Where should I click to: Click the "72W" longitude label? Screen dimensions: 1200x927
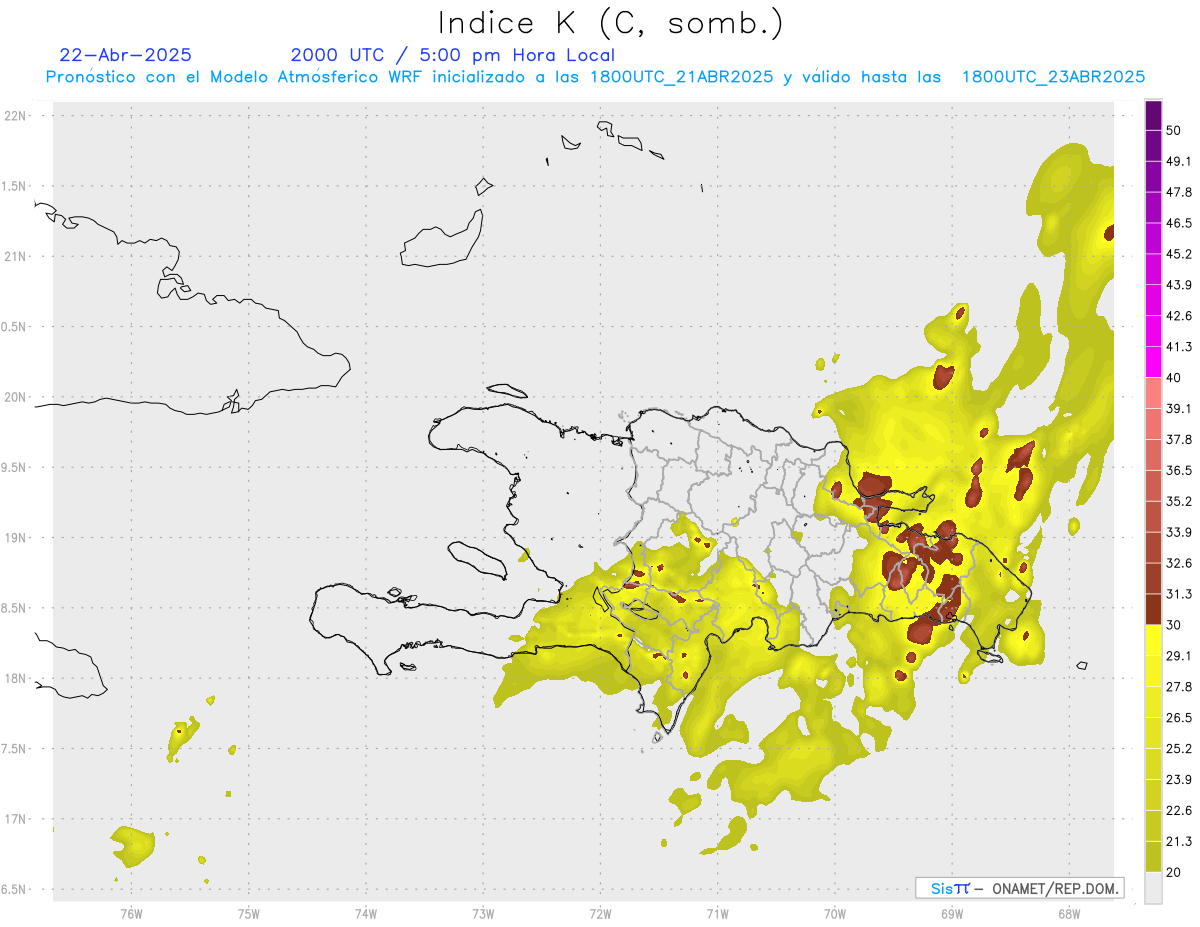click(600, 913)
